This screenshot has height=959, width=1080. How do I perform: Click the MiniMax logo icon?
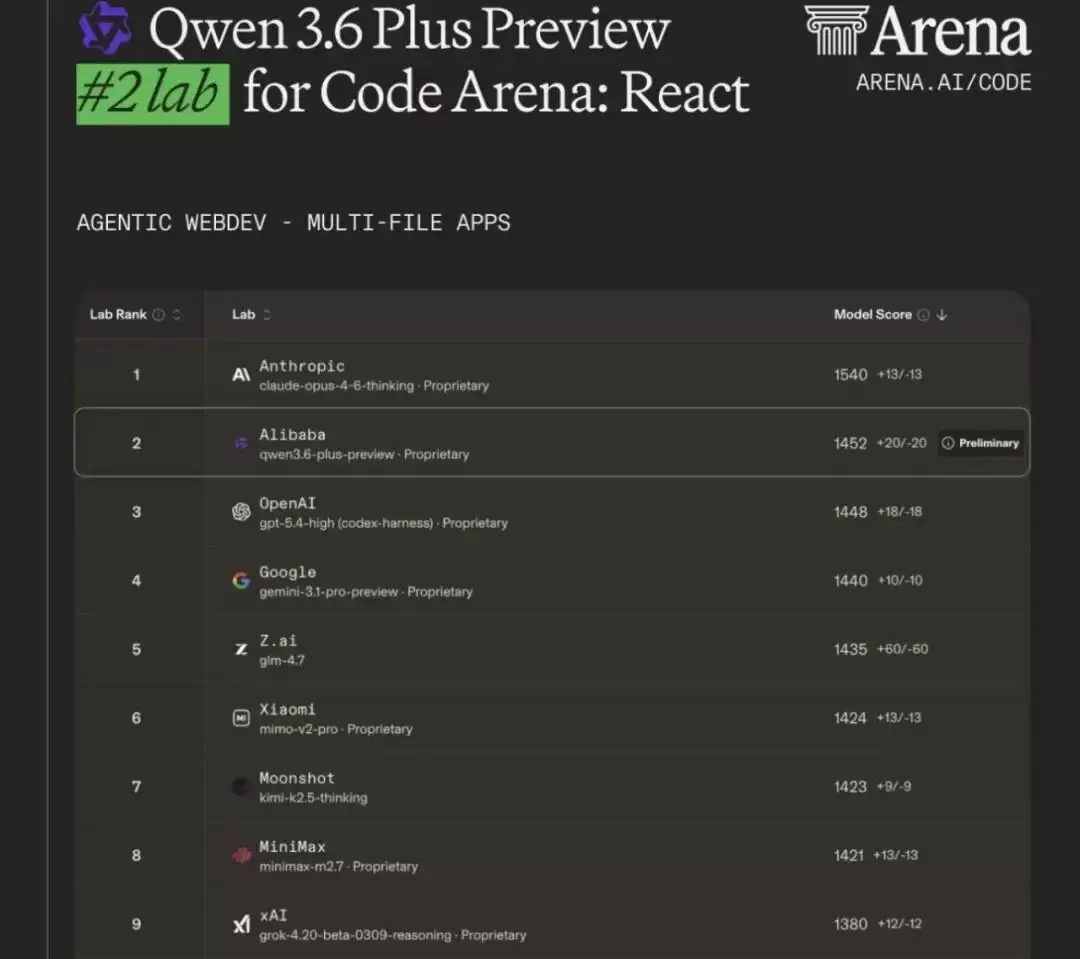click(241, 855)
